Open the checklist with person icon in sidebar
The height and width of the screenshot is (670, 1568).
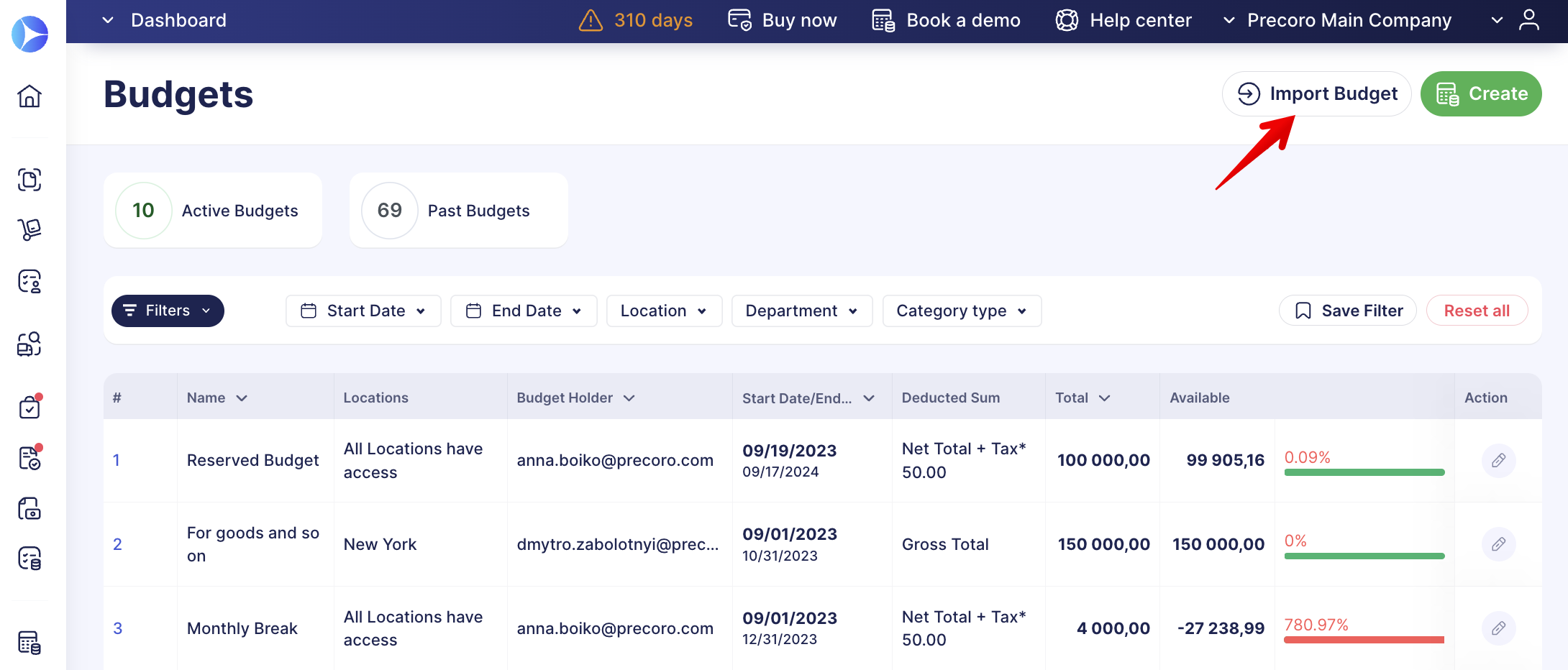click(29, 282)
